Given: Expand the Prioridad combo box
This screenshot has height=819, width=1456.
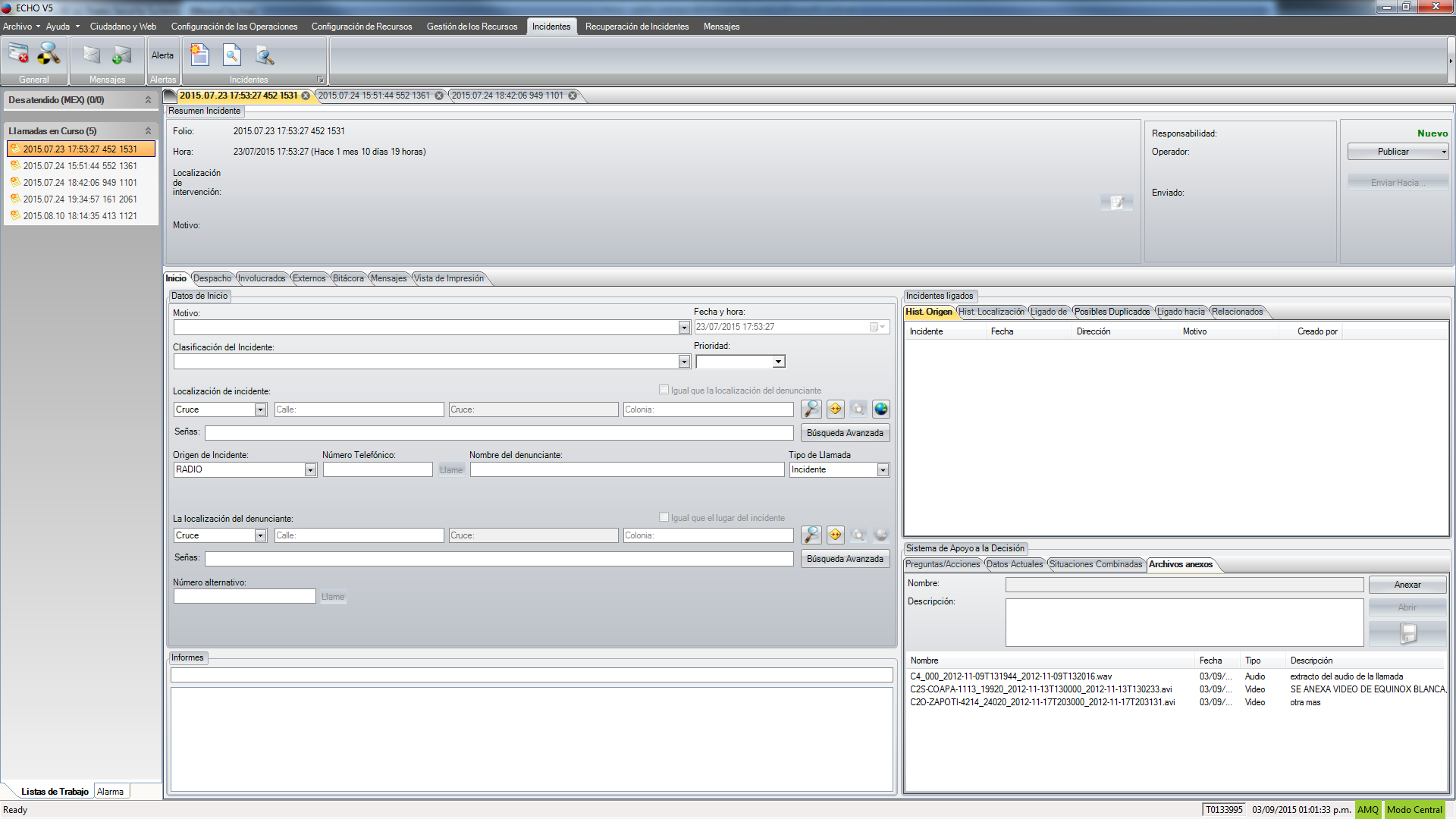Looking at the screenshot, I should click(x=778, y=362).
